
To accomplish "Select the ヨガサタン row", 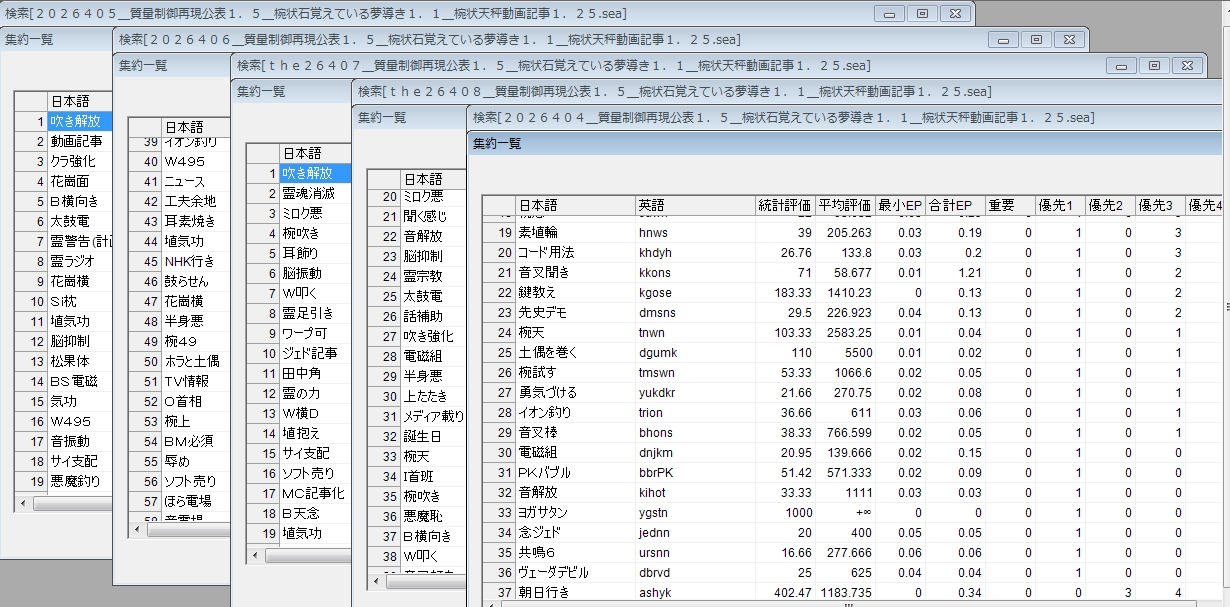I will pos(545,512).
